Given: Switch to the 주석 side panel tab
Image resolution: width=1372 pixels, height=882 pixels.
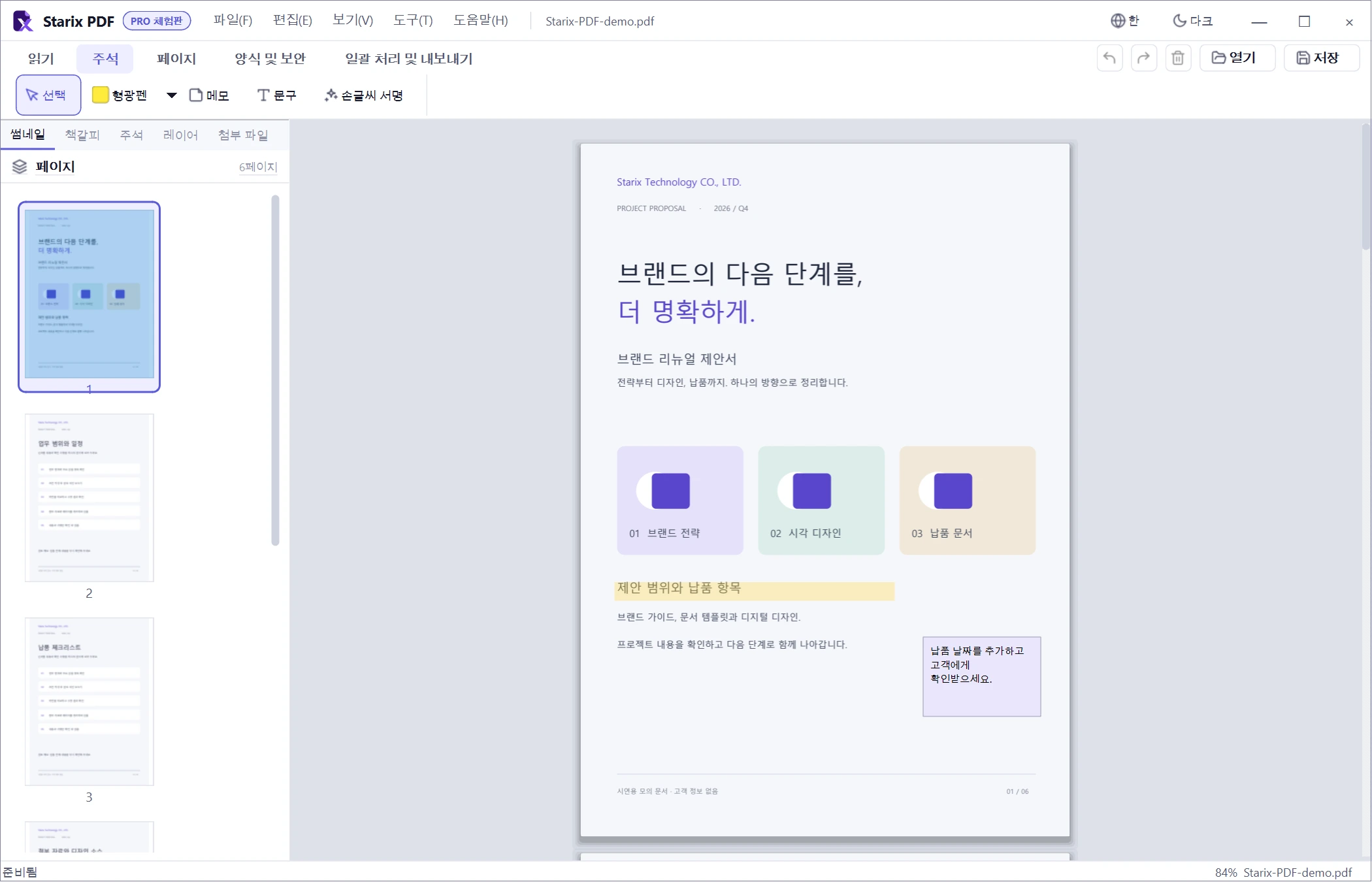Looking at the screenshot, I should click(x=131, y=135).
